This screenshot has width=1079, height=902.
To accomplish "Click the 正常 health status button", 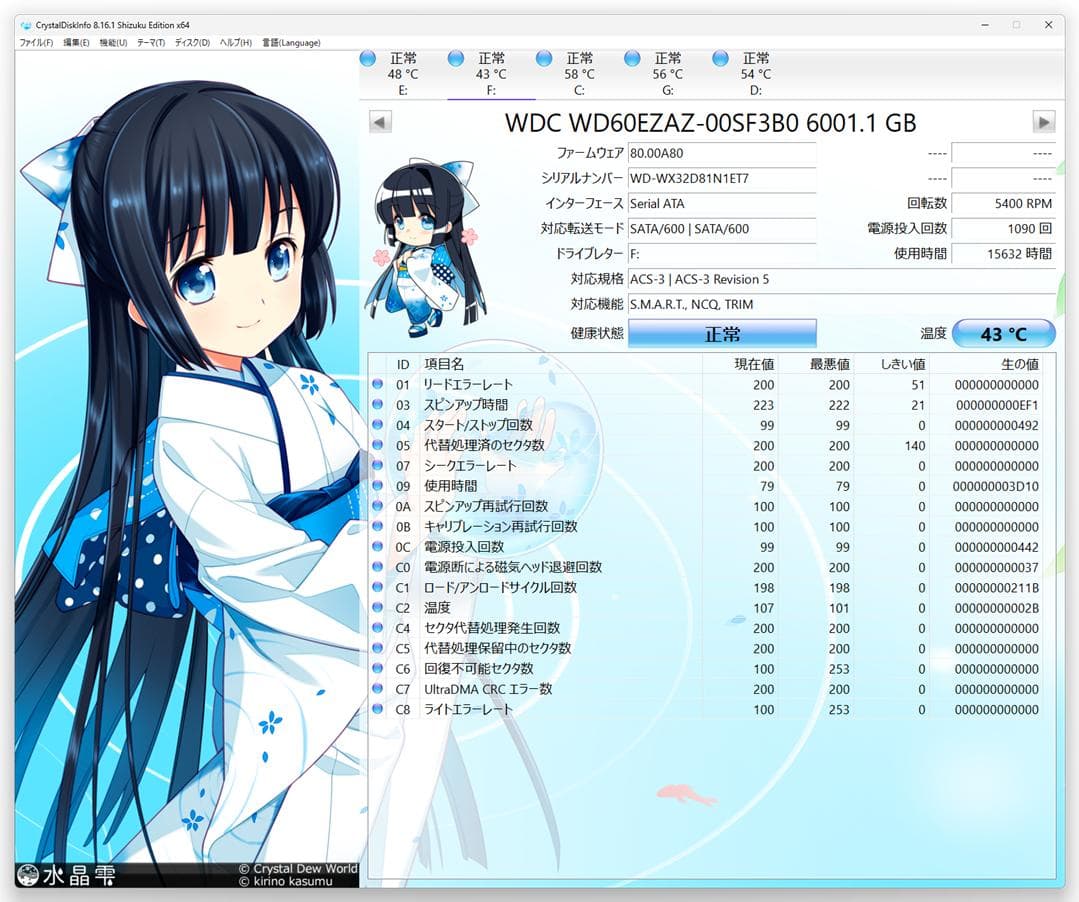I will [x=722, y=333].
